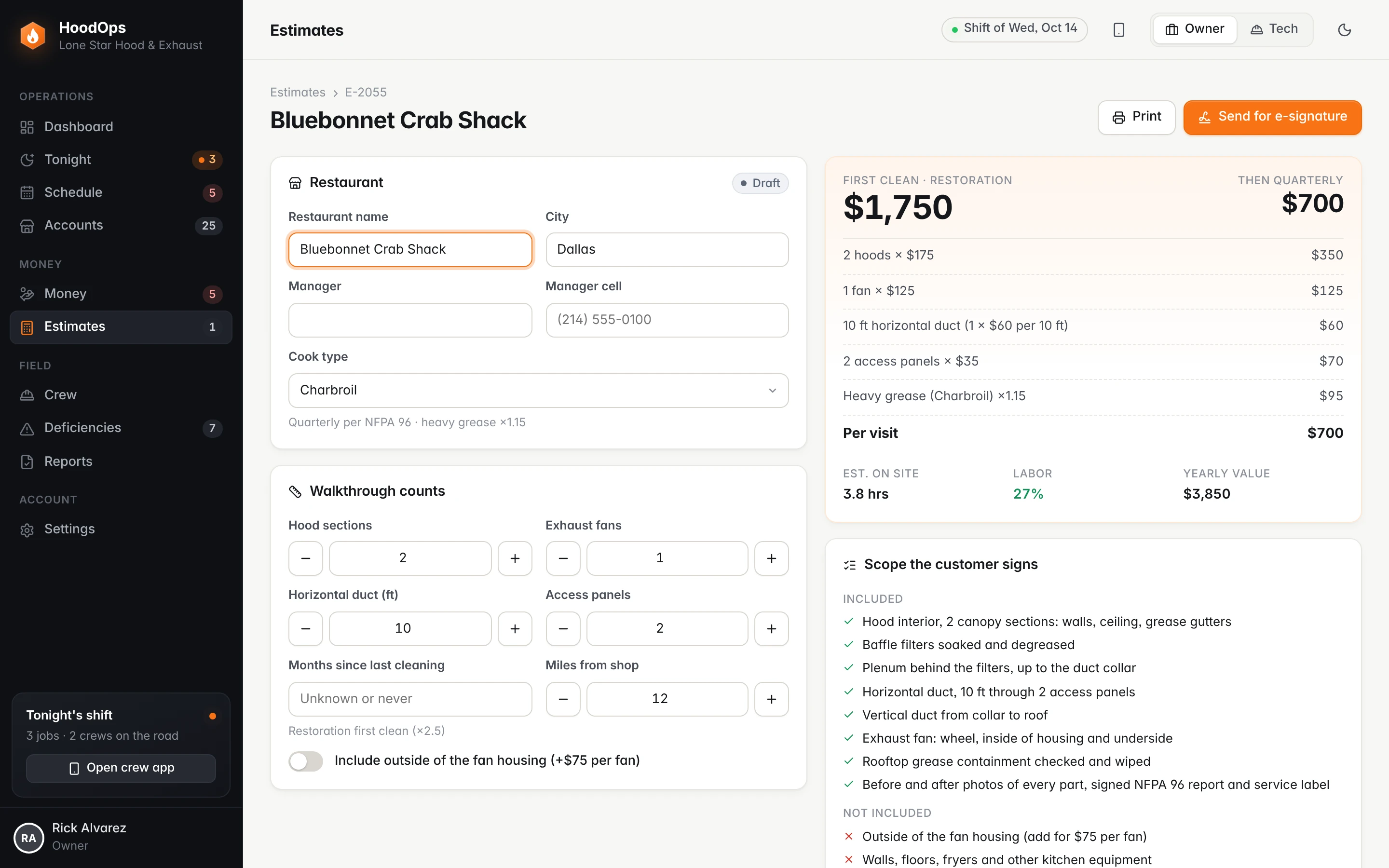This screenshot has height=868, width=1389.
Task: Click the HoodOps flame logo
Action: [33, 36]
